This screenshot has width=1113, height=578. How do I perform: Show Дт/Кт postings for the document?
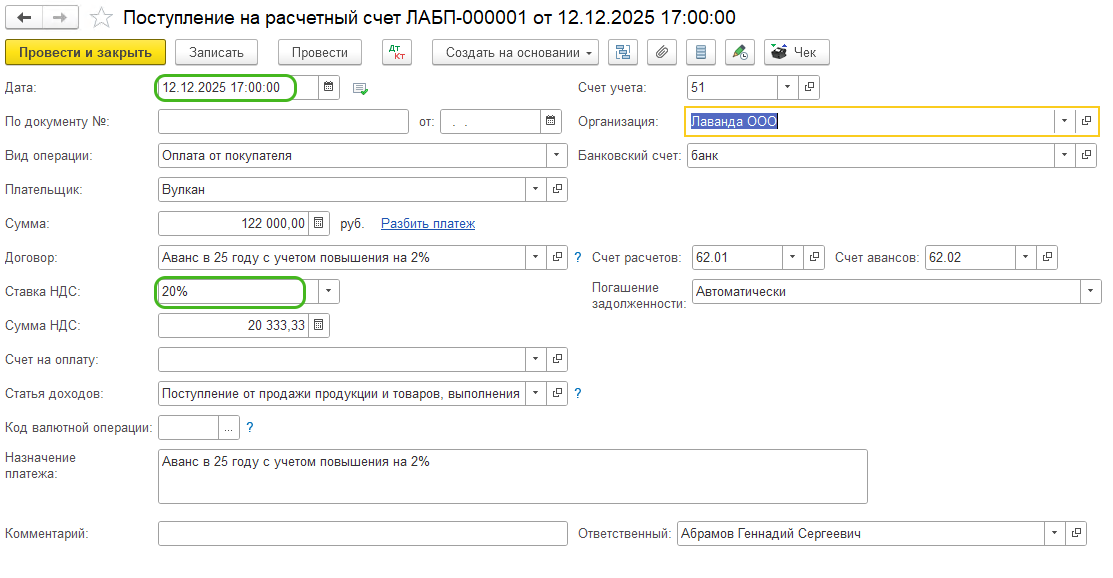pyautogui.click(x=397, y=52)
